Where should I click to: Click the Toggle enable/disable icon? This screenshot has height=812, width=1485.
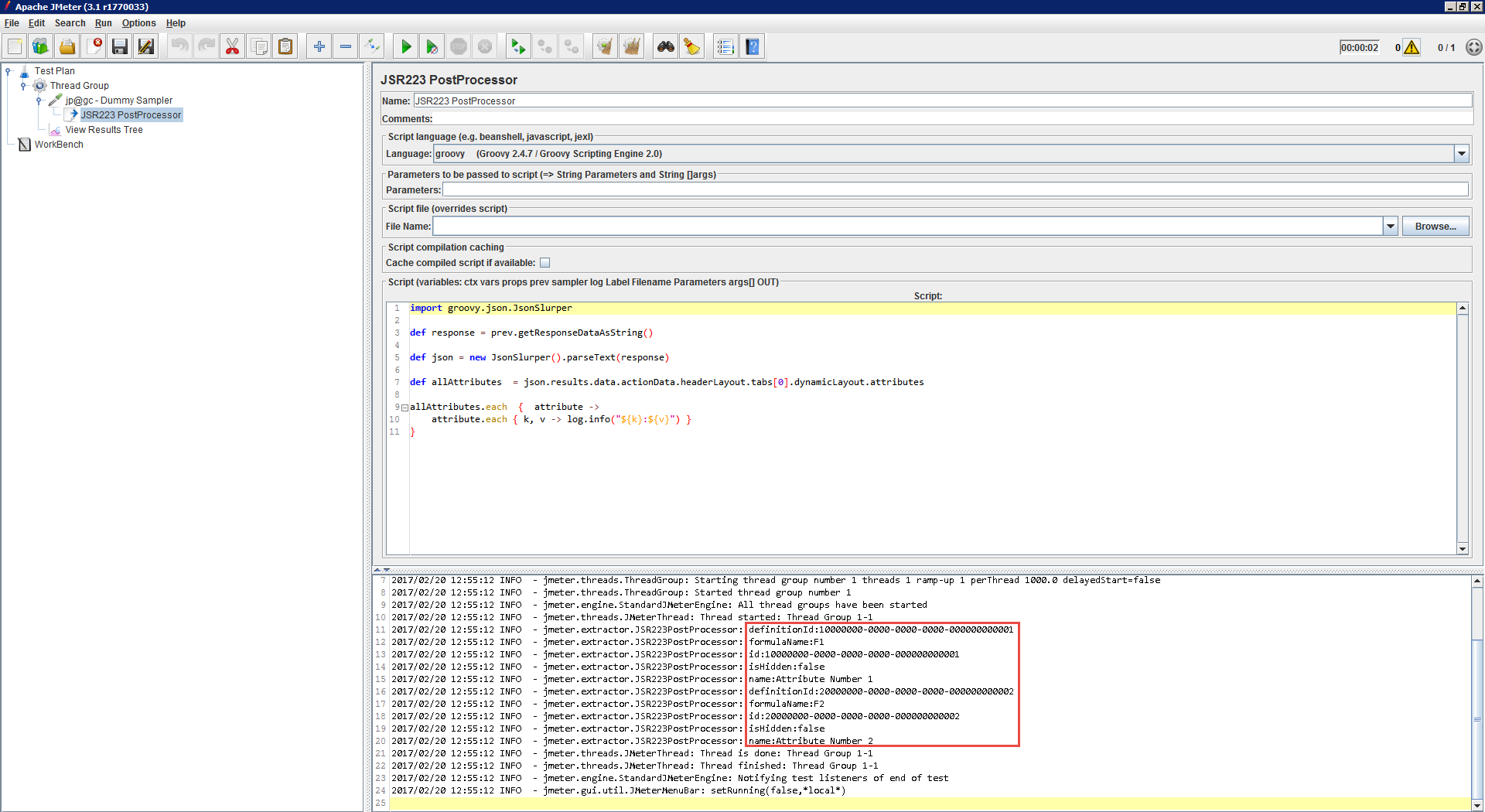click(x=372, y=46)
